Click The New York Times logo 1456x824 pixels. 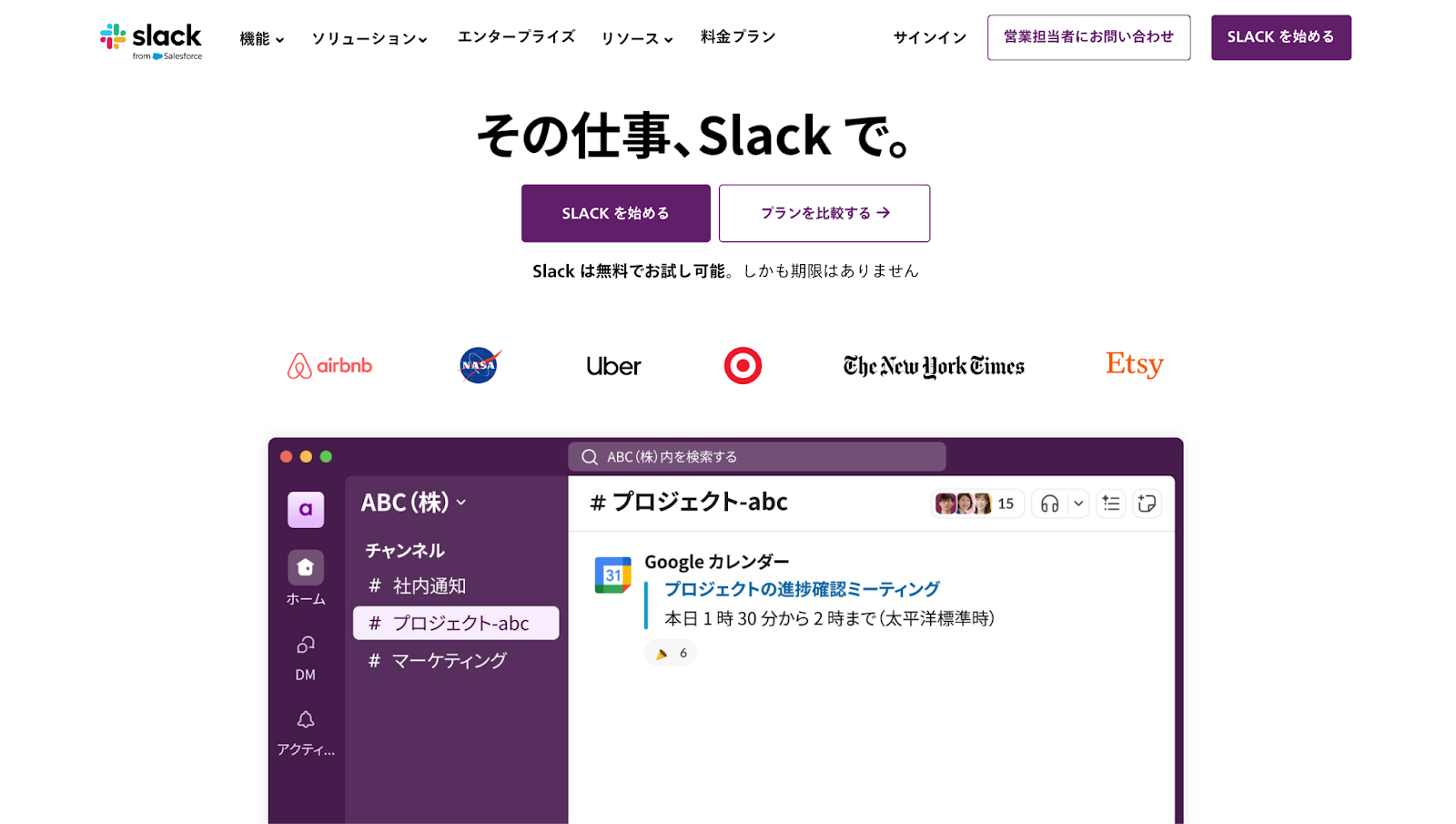934,366
